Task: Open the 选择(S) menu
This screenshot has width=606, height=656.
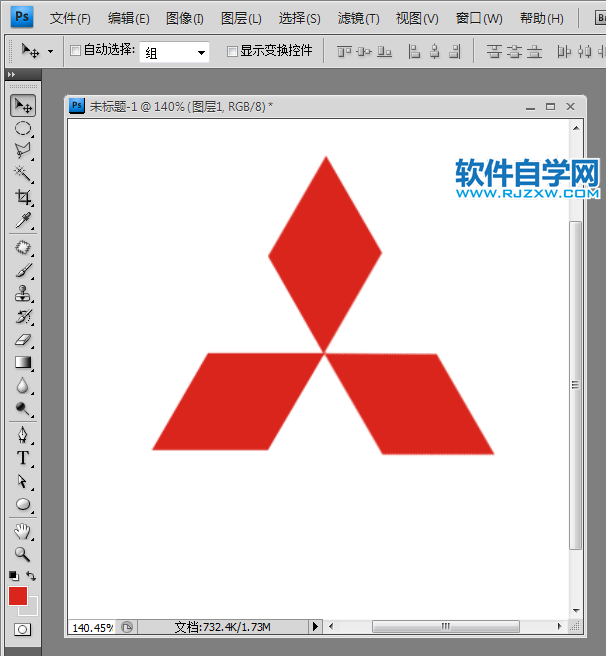Action: [300, 18]
